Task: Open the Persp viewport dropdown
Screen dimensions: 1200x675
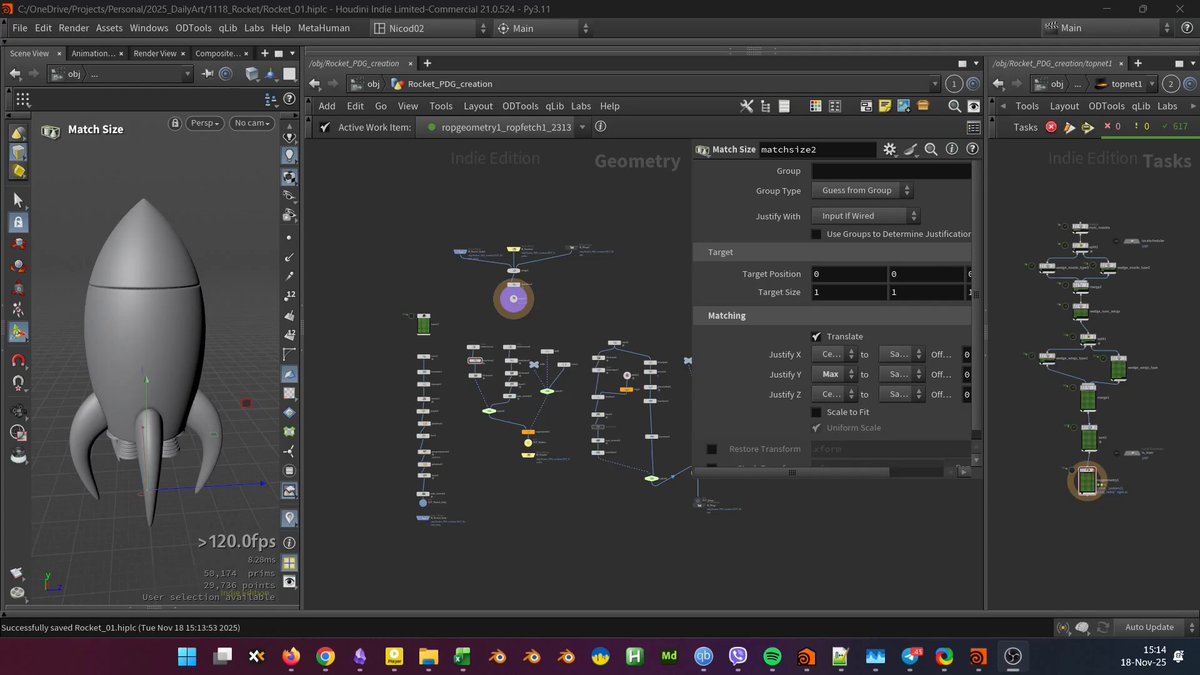Action: [205, 123]
